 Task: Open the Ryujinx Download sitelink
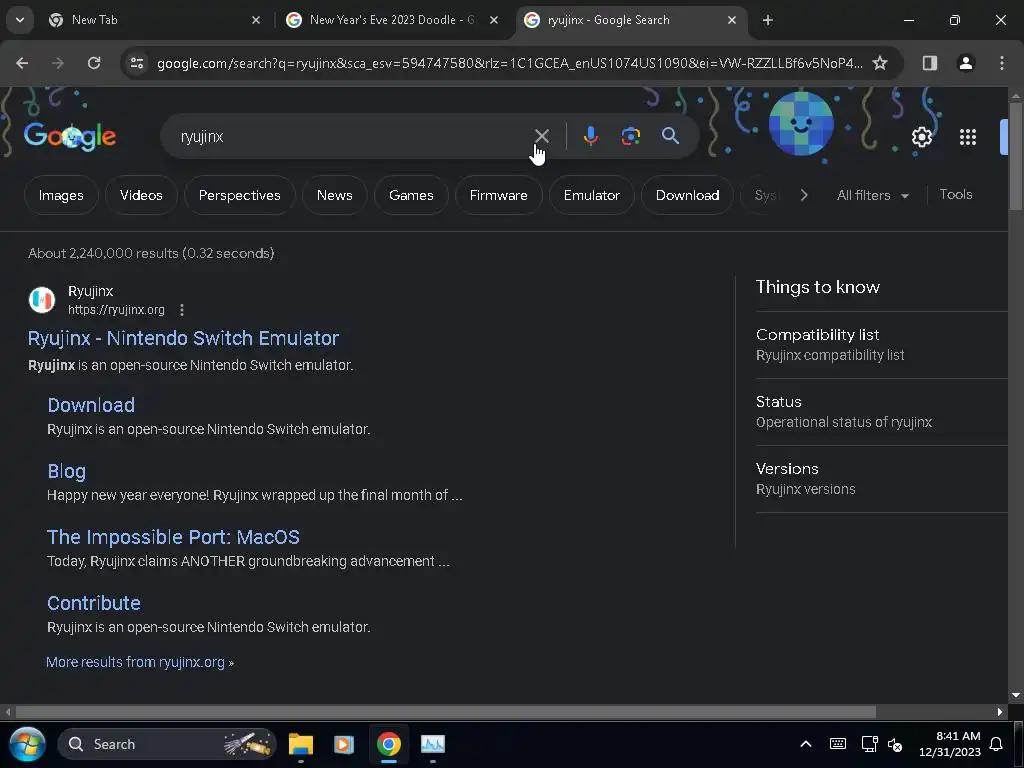(91, 405)
